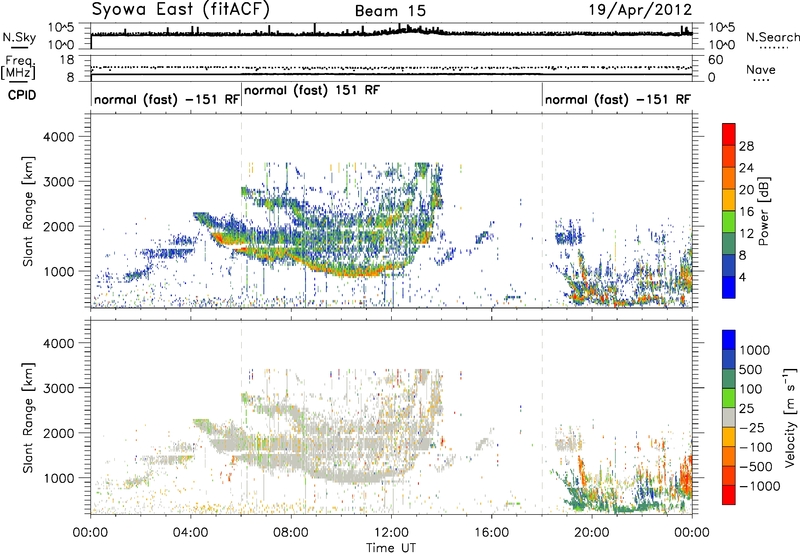Screen dimensions: 800x554
Task: Click the 'N.Search' legend label
Action: pos(772,37)
